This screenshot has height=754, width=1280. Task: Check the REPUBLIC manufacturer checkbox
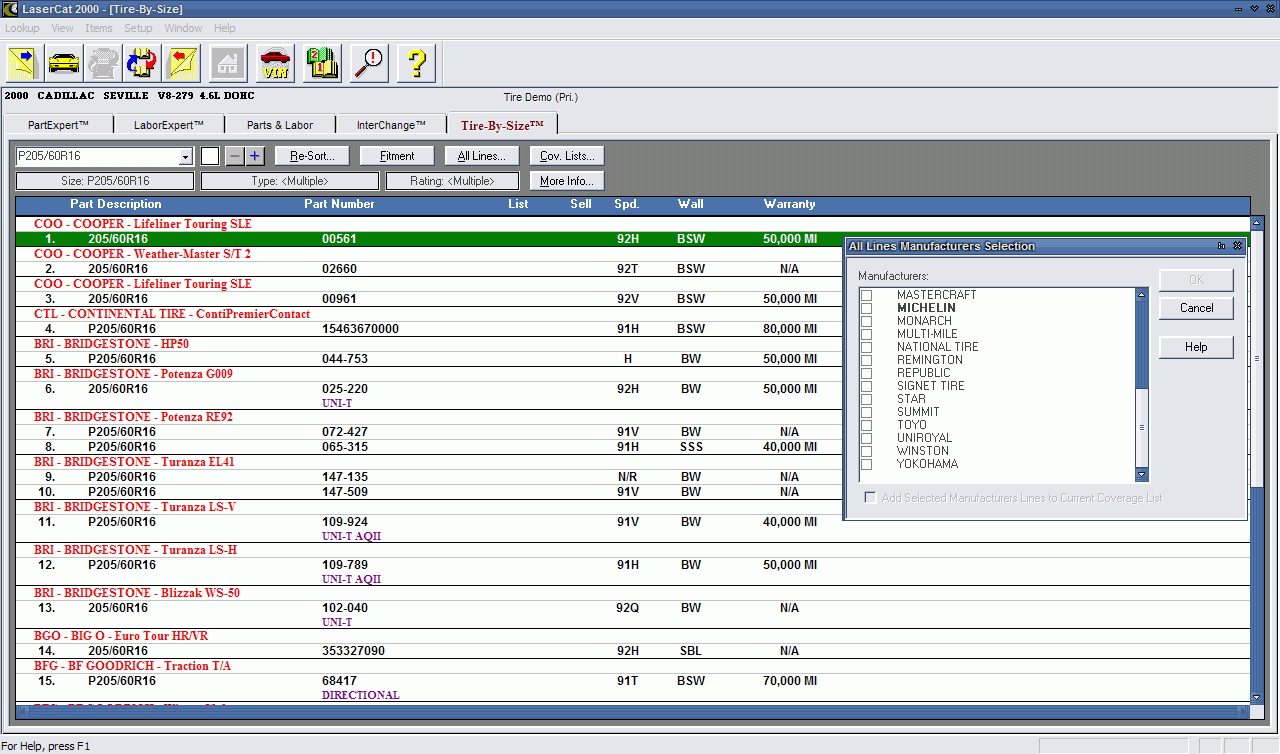867,373
